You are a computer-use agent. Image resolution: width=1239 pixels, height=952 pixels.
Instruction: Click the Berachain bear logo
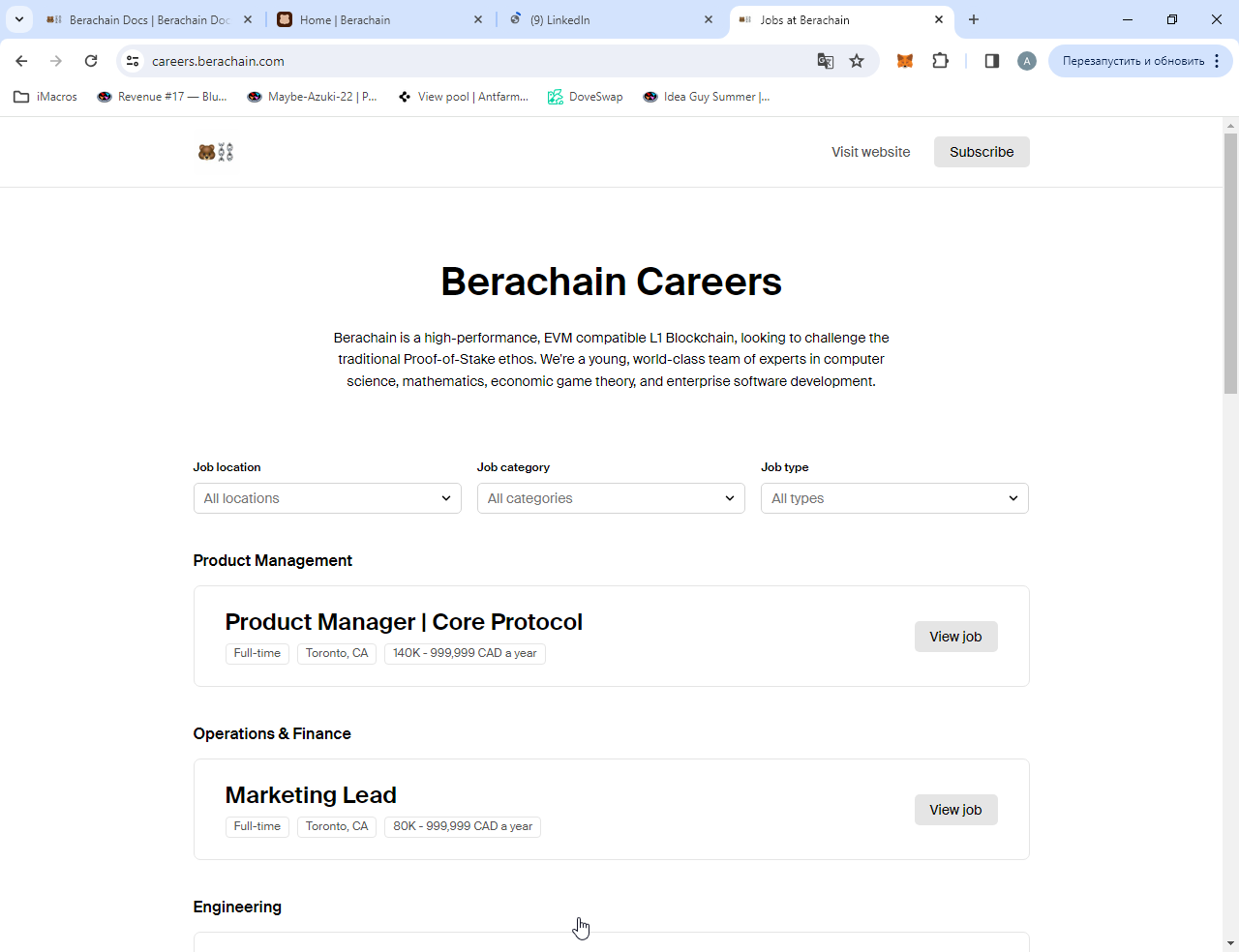(x=216, y=152)
